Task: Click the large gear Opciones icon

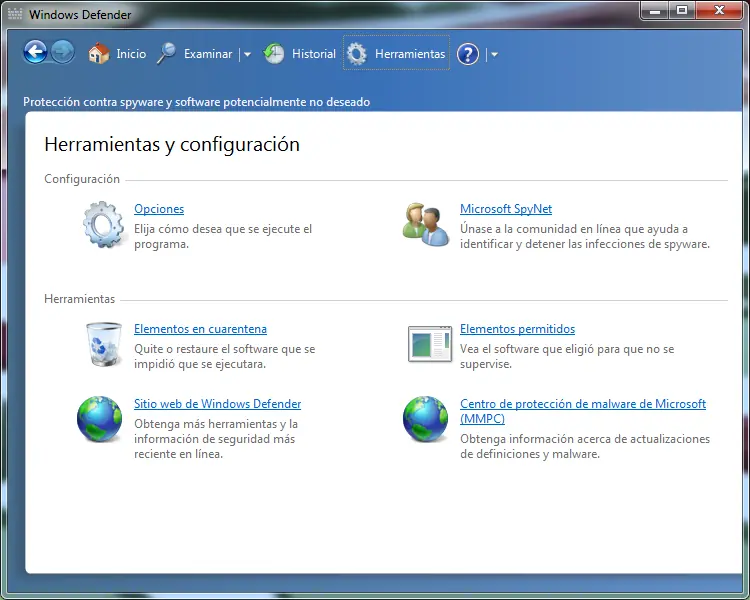Action: [103, 224]
